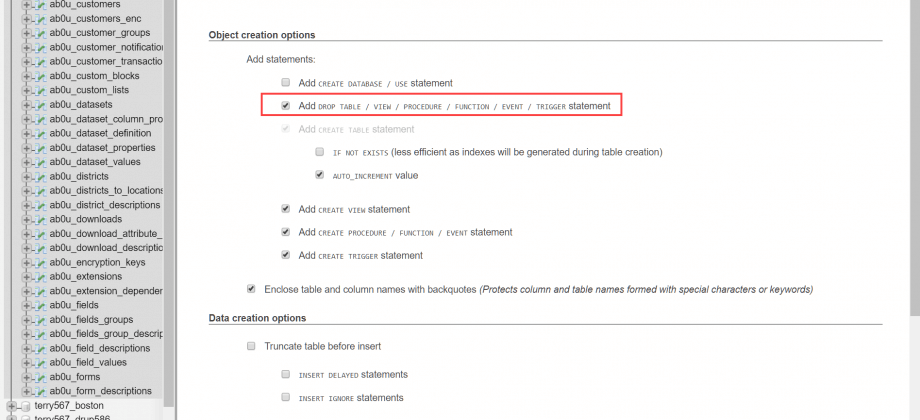Select the ab0u_dataset_values table
This screenshot has width=920, height=420.
pyautogui.click(x=95, y=162)
